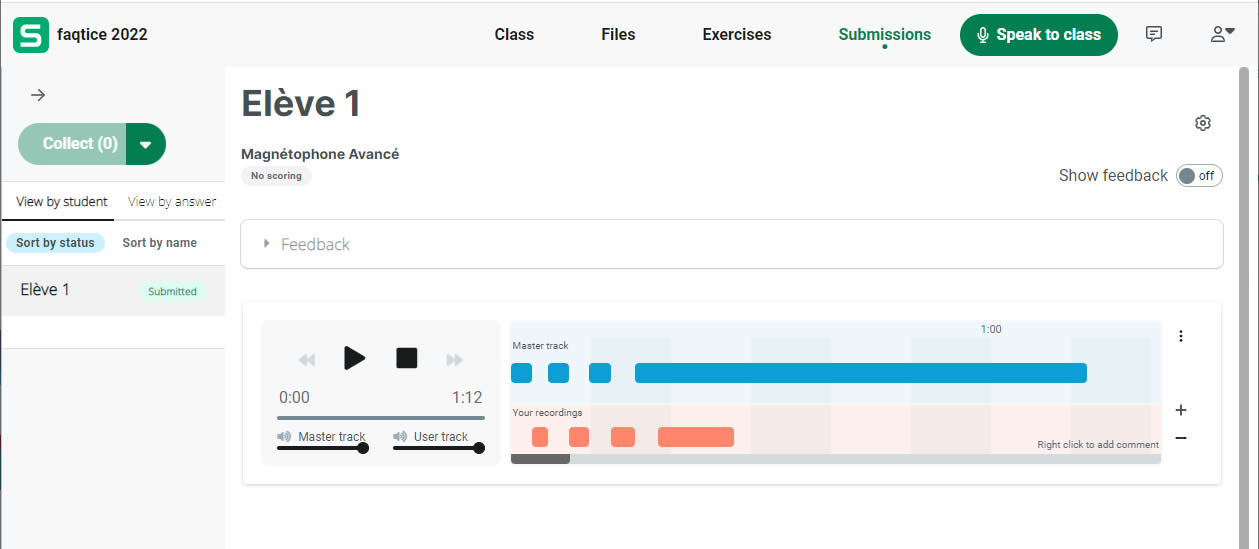Select Sort by name option
Image resolution: width=1259 pixels, height=549 pixels.
tap(159, 243)
